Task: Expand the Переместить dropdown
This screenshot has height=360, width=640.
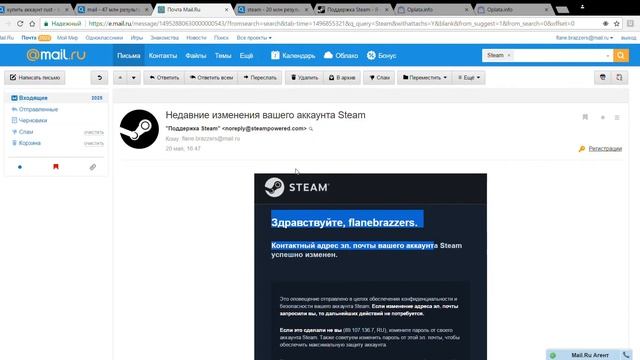Action: pos(424,78)
